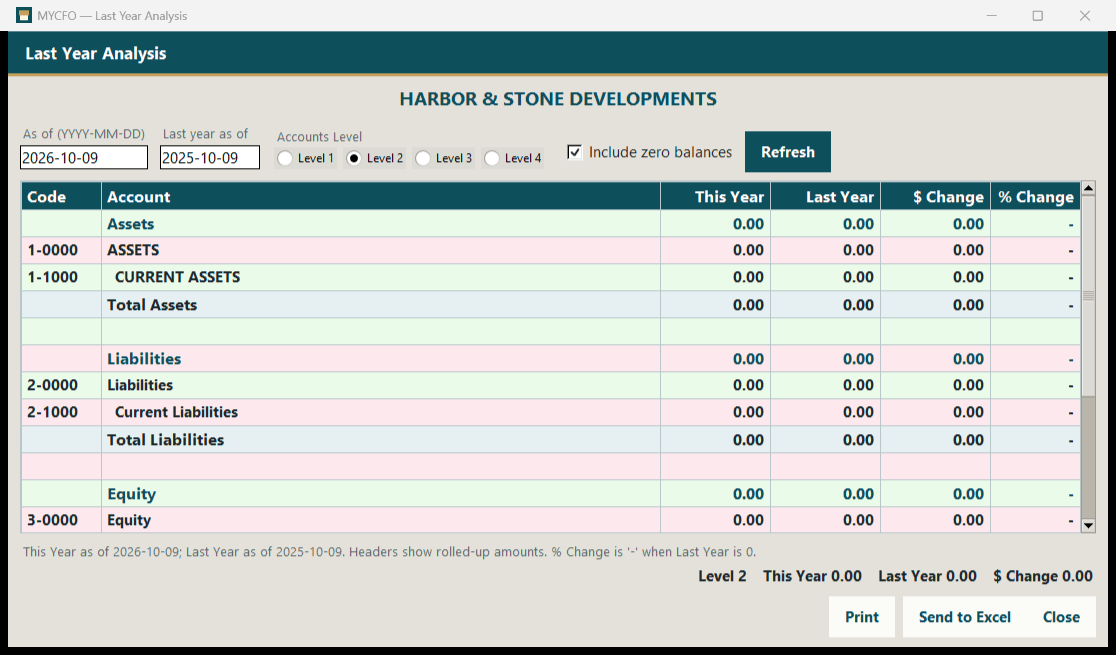Click the Refresh button

(x=788, y=152)
